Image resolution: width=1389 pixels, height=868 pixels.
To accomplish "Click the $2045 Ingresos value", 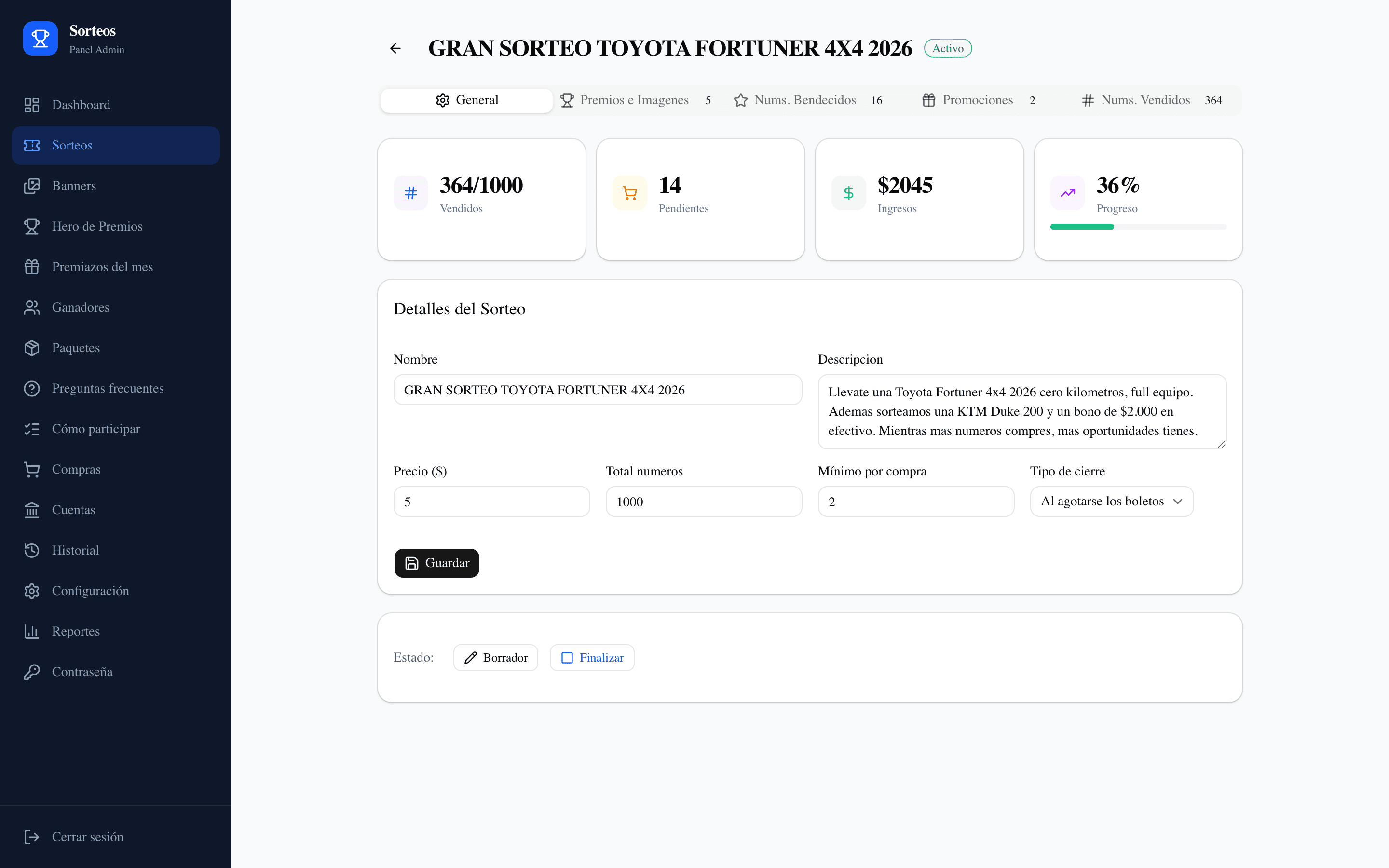I will click(x=905, y=186).
